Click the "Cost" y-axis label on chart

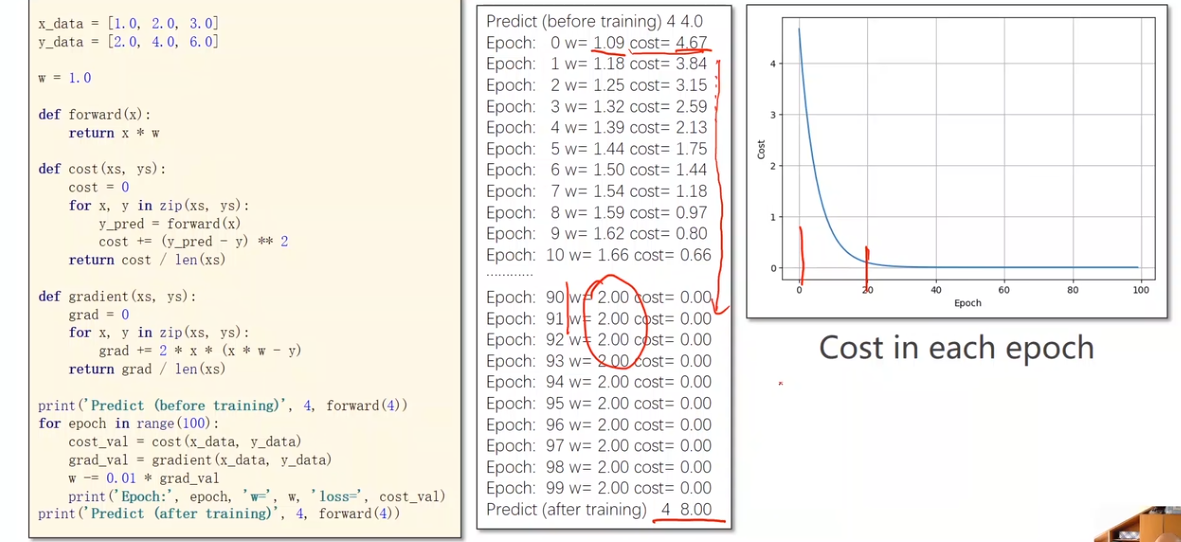(761, 148)
